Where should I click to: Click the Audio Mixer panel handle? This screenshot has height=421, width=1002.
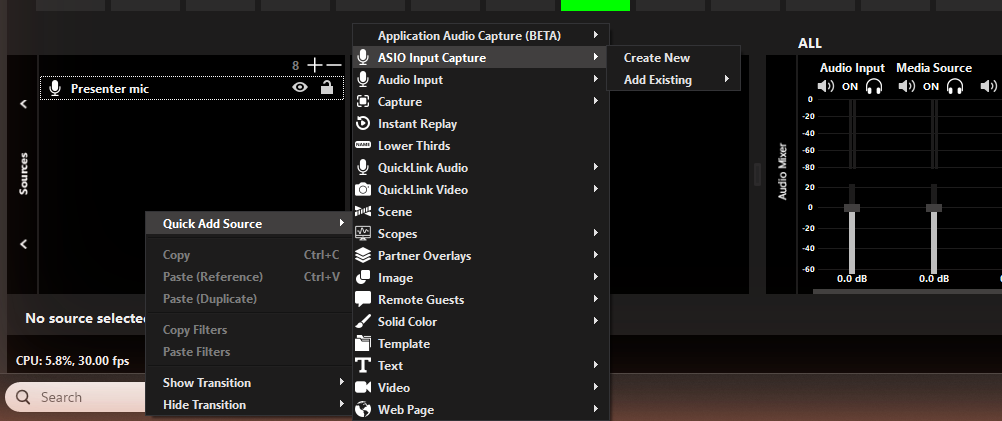point(758,174)
